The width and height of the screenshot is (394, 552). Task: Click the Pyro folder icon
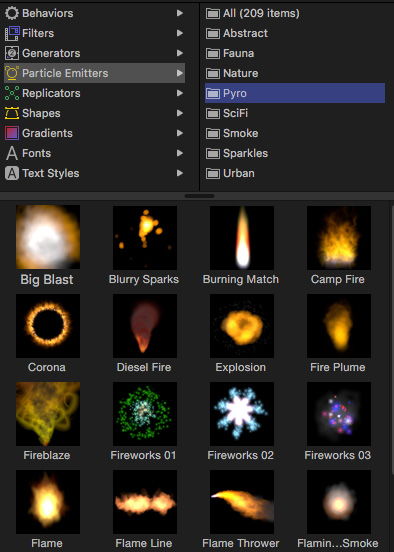click(x=213, y=94)
